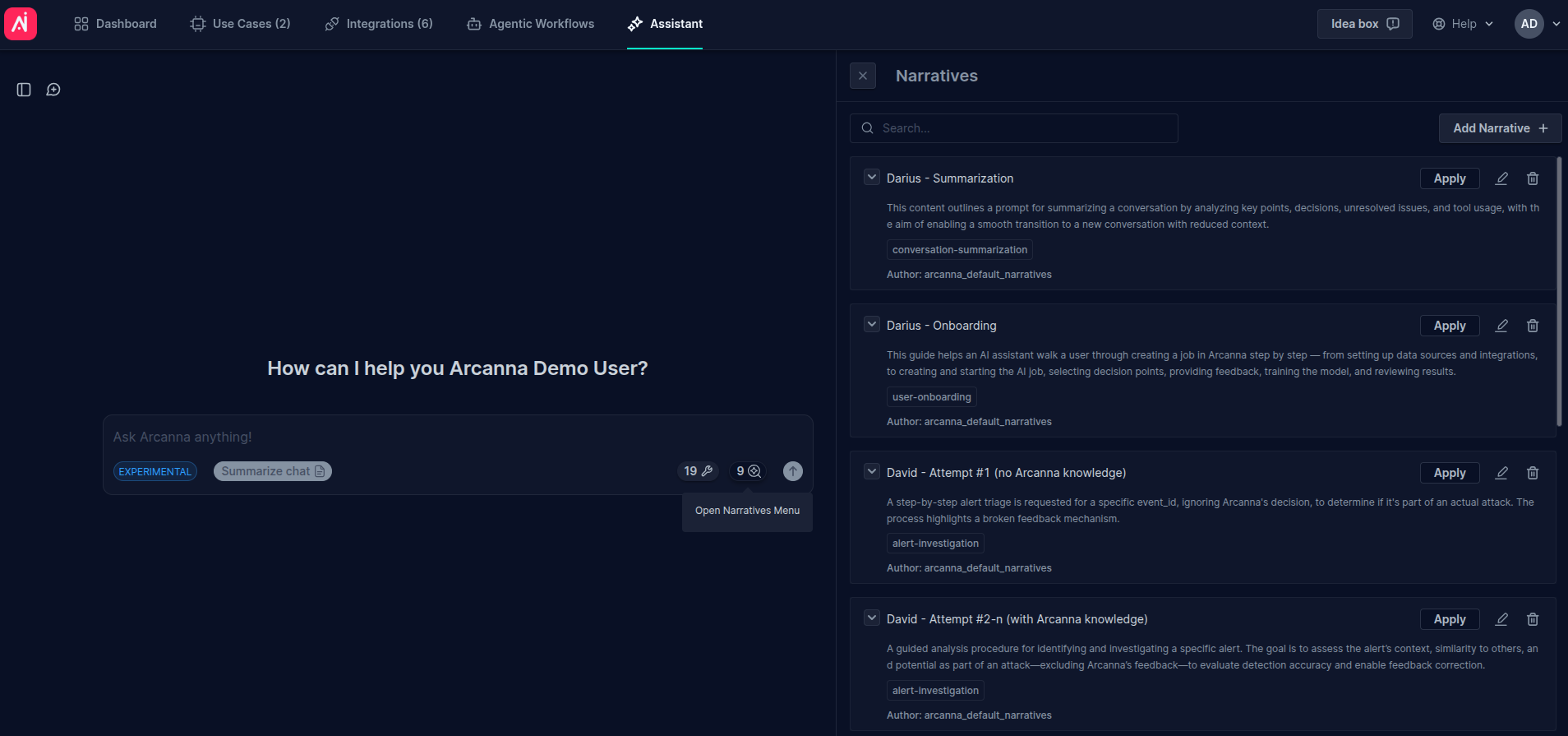
Task: Click Darius - Summarization title
Action: tap(950, 178)
